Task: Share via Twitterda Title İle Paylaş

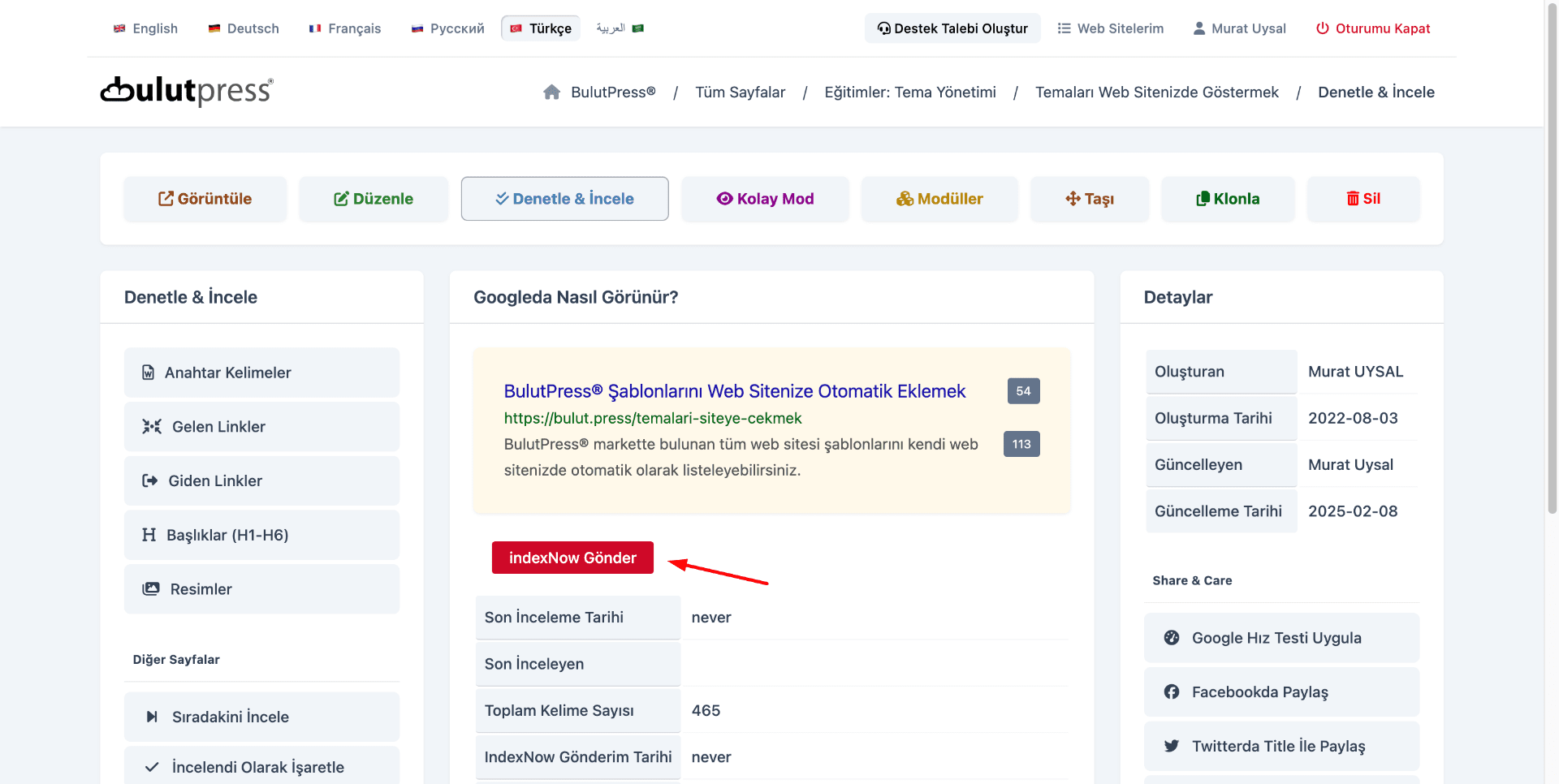Action: coord(1281,746)
